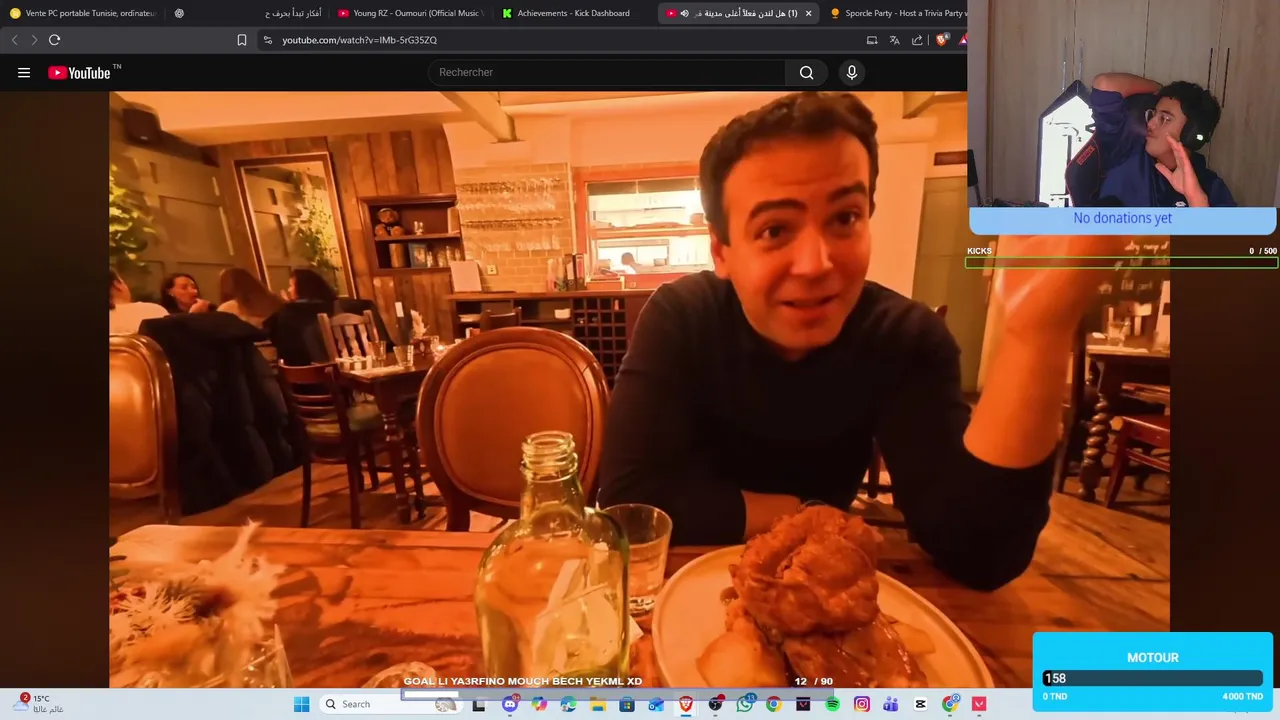Open the translate page icon
Image resolution: width=1280 pixels, height=720 pixels.
tap(895, 40)
